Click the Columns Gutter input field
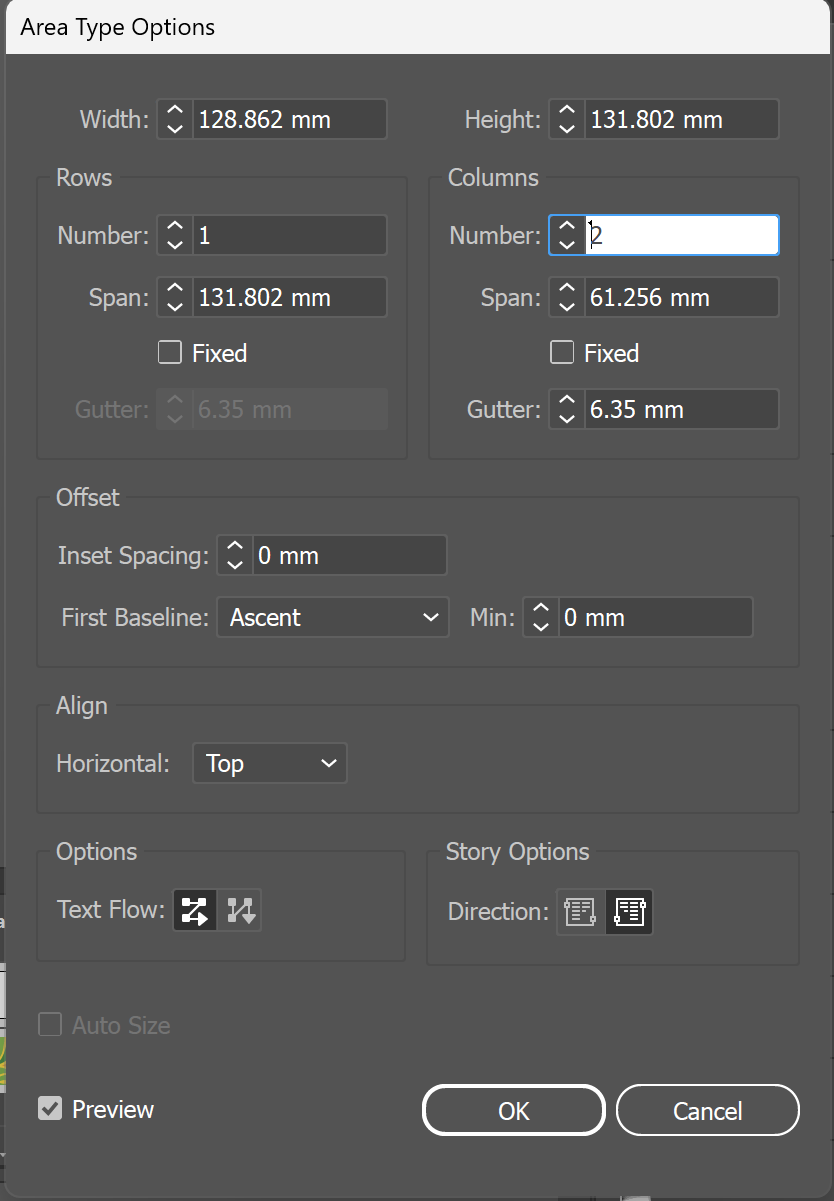Screen dimensions: 834x1201 tap(680, 410)
